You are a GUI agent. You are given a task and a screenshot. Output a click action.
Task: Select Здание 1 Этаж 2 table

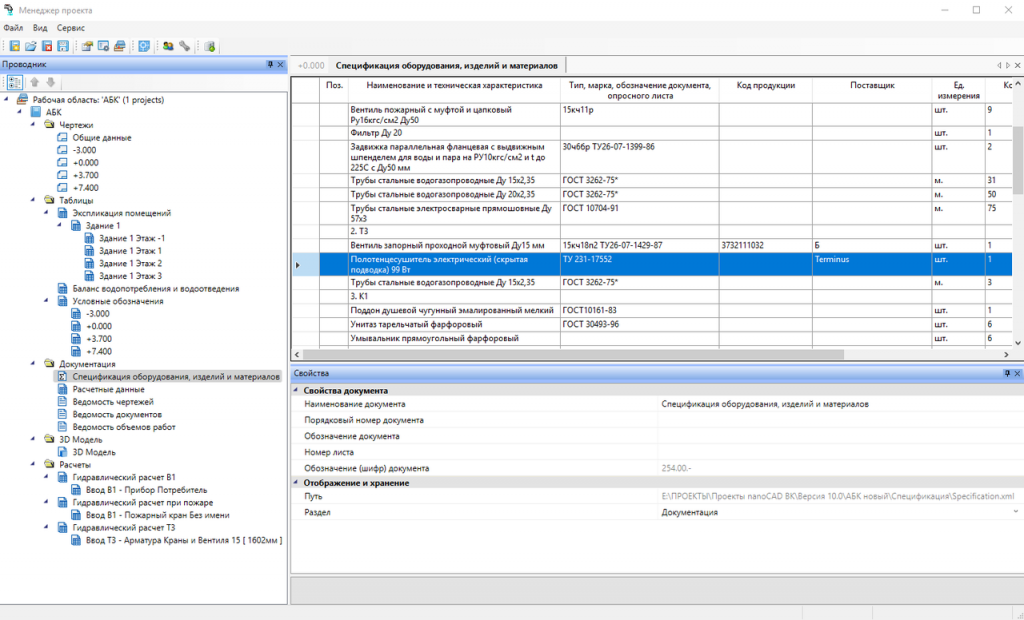tap(131, 263)
